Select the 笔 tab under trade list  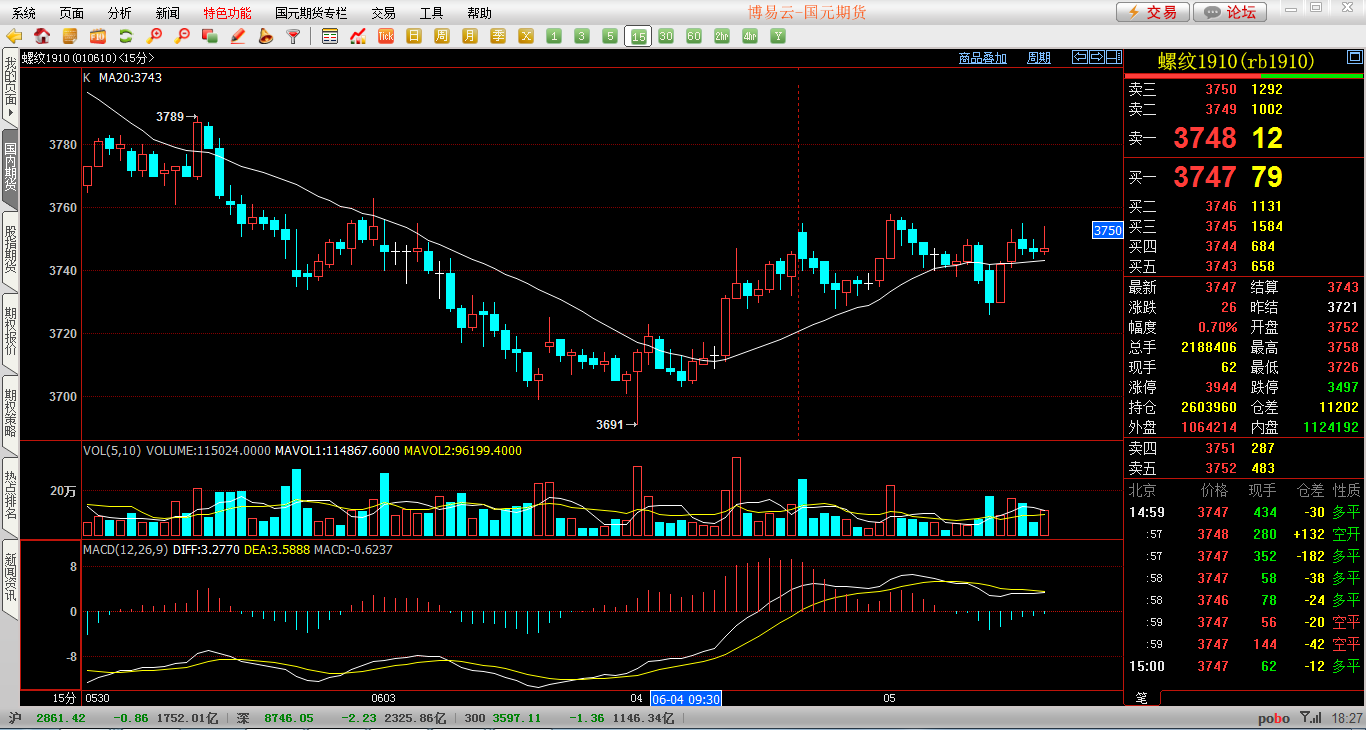pos(1141,697)
